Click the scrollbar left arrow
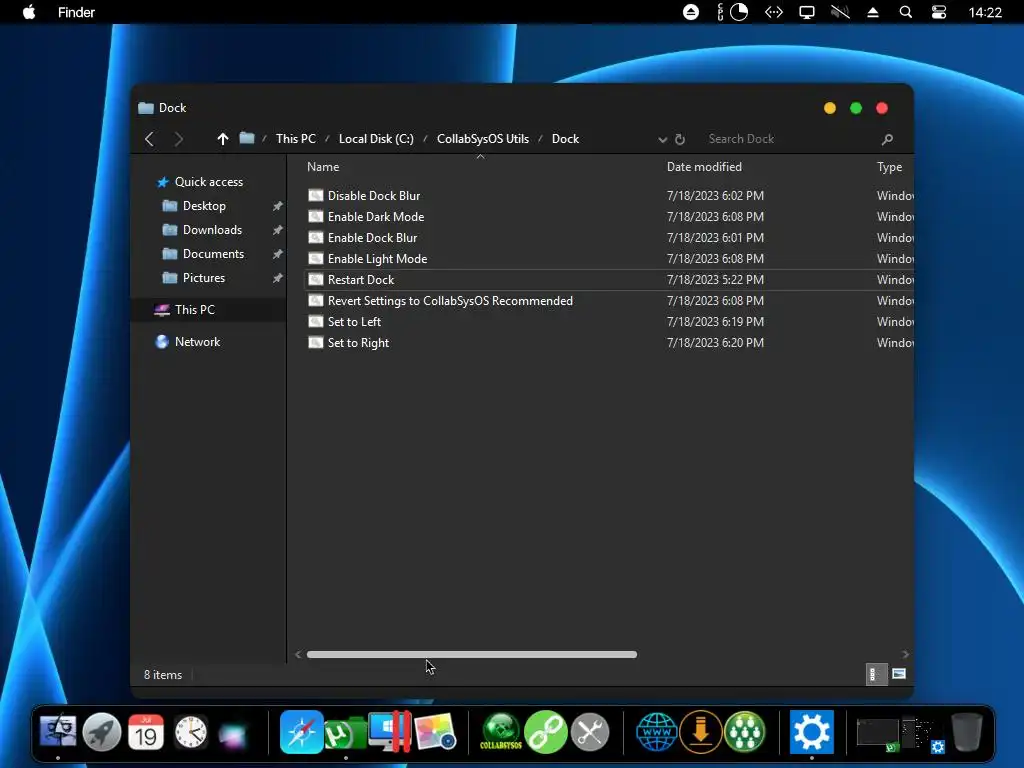 (x=298, y=654)
